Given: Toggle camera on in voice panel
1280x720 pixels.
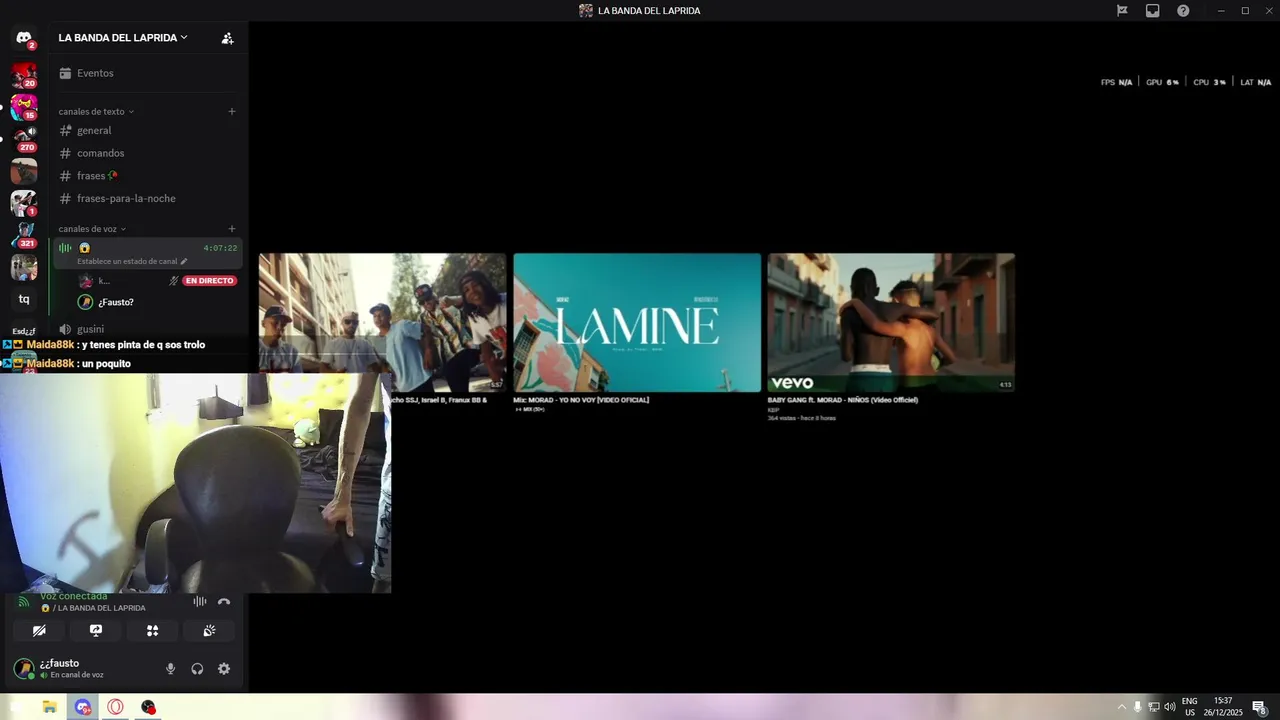Looking at the screenshot, I should pyautogui.click(x=39, y=630).
